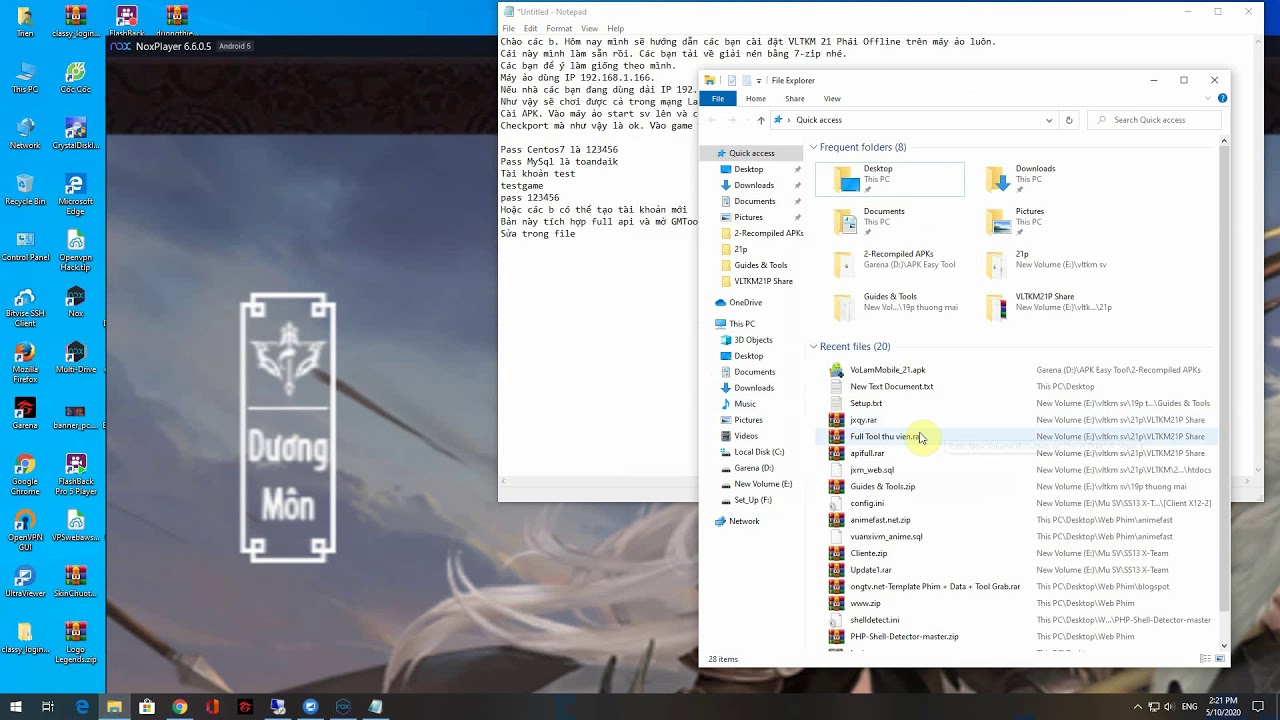Viewport: 1280px width, 720px height.
Task: Click the File Explorer help icon
Action: tap(1222, 98)
